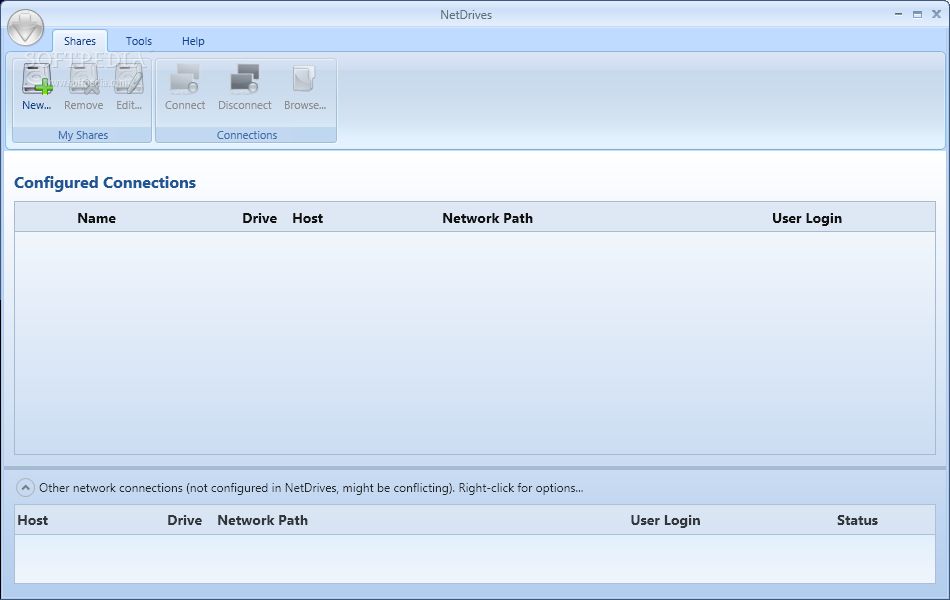950x600 pixels.
Task: Switch to the Shares tab
Action: (x=80, y=41)
